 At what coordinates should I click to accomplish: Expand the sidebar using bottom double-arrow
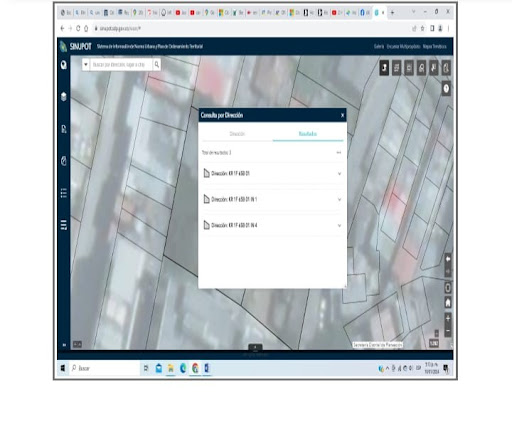pos(64,345)
